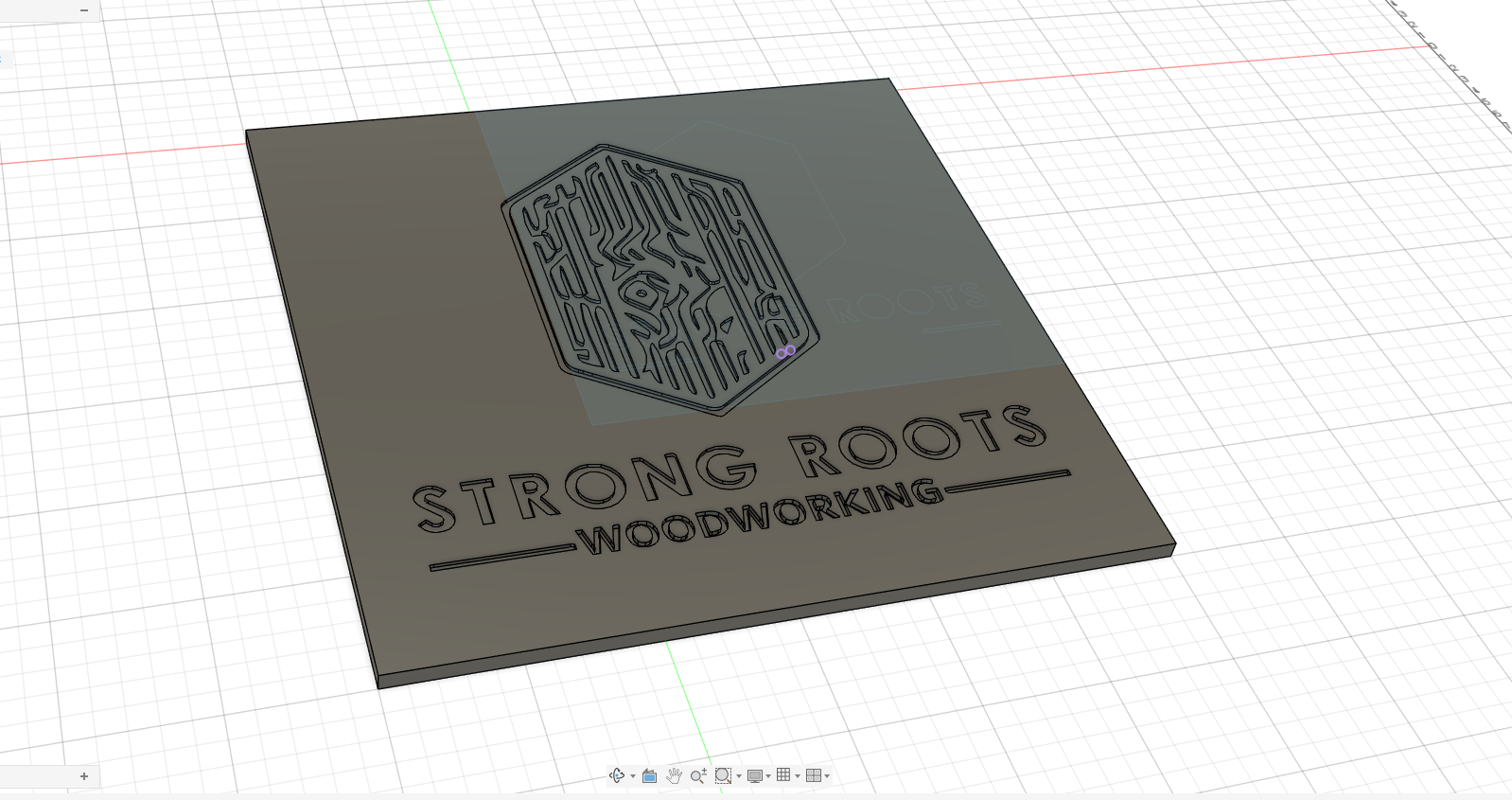Select the Orbit tool in navigation bar
Image resolution: width=1512 pixels, height=800 pixels.
(617, 775)
